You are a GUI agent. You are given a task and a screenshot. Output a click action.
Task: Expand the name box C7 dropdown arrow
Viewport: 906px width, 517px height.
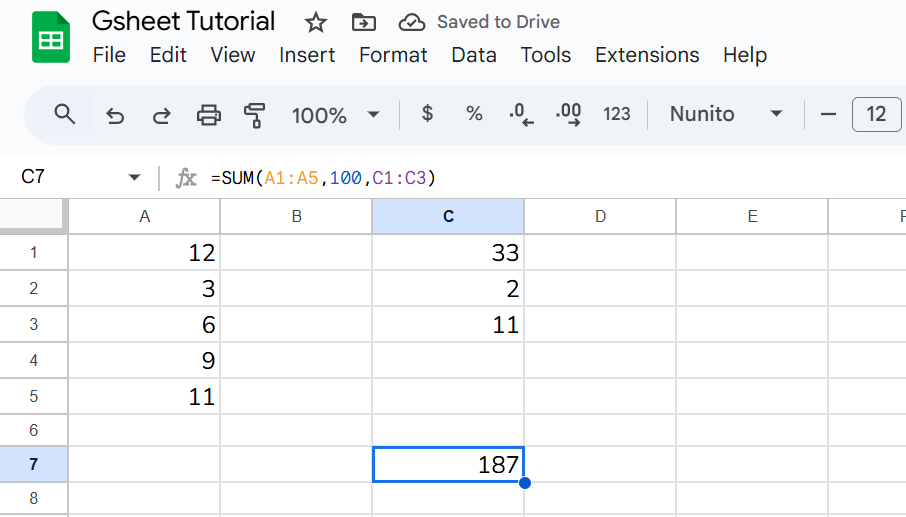135,178
